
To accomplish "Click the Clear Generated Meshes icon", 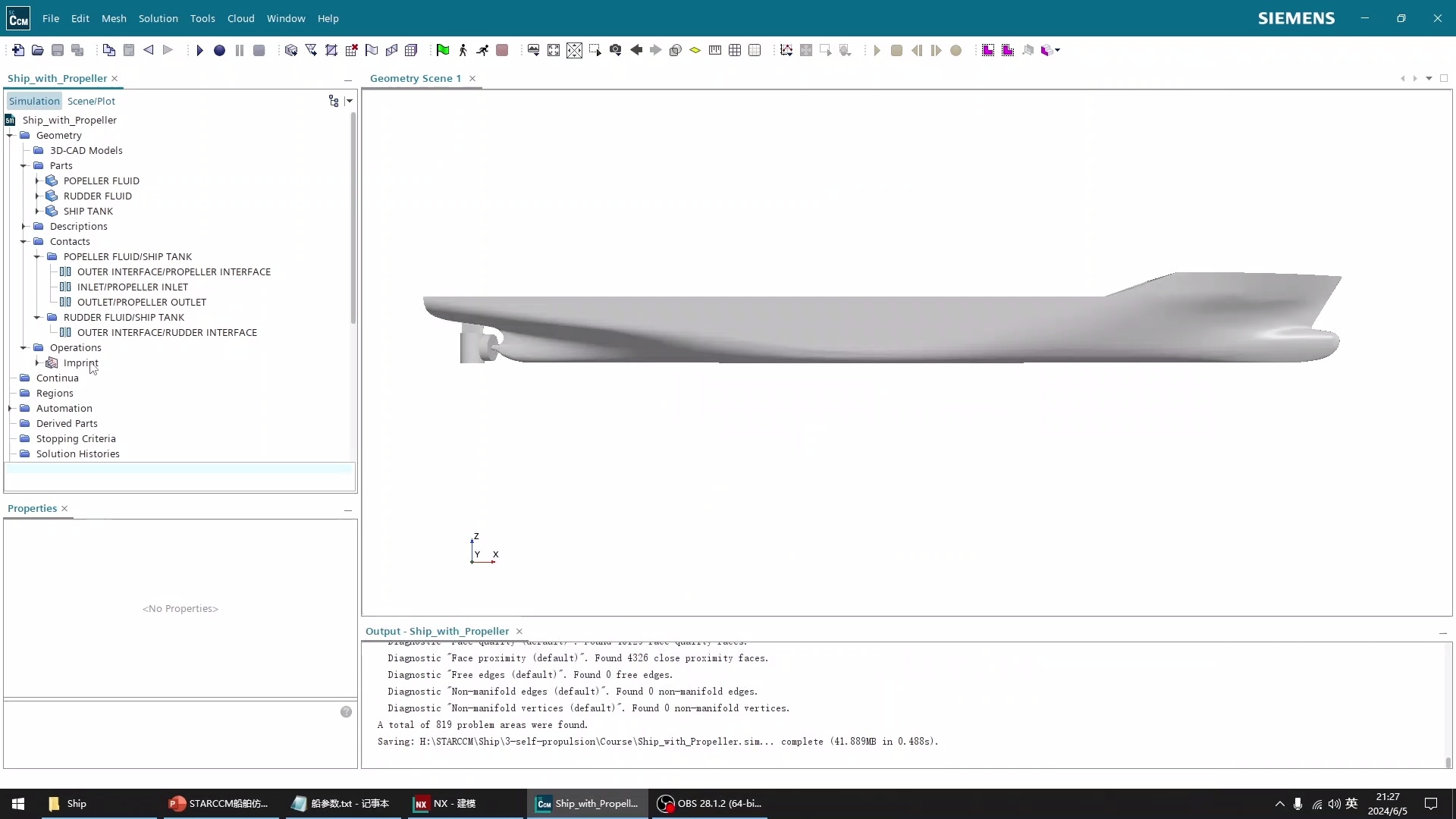I will 352,50.
